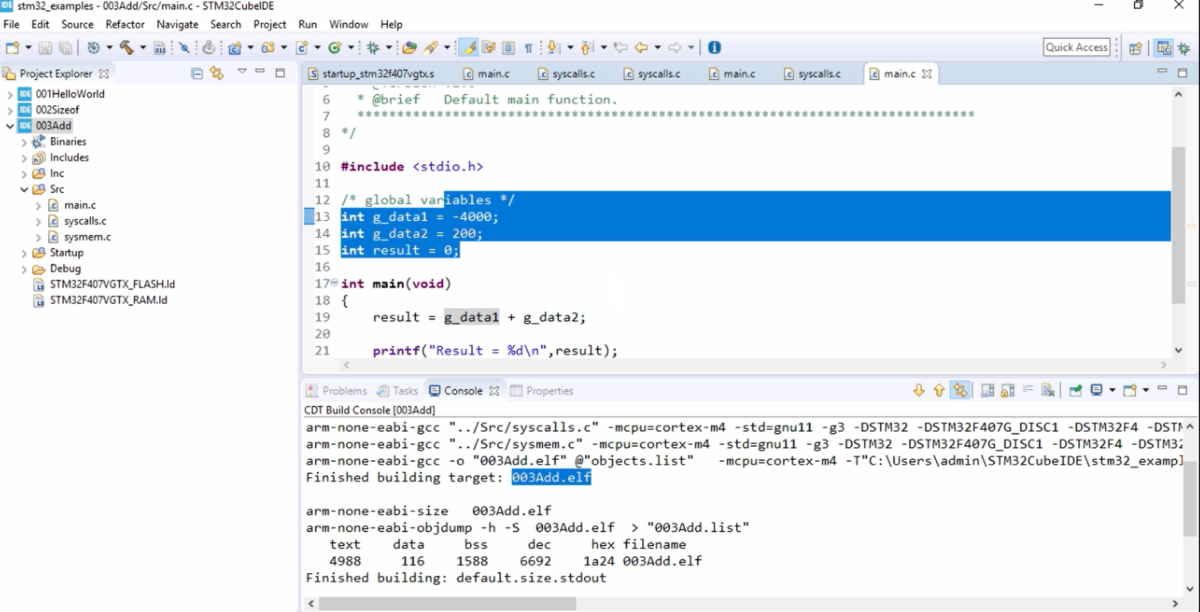Viewport: 1200px width, 612px height.
Task: Click the Open Perspective icon
Action: coord(1135,47)
